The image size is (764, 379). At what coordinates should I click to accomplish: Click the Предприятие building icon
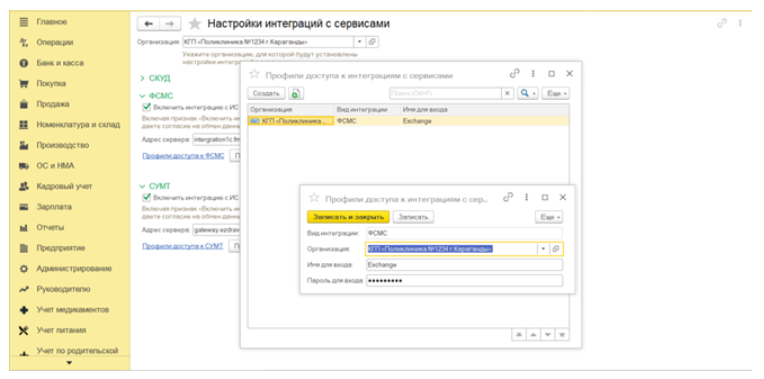pyautogui.click(x=23, y=248)
